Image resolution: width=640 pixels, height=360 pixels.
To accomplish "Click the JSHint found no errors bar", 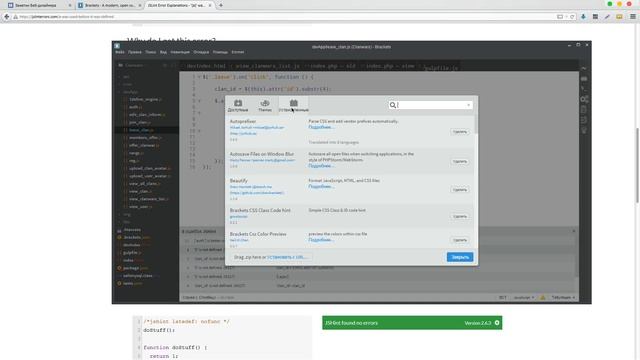I will [412, 323].
